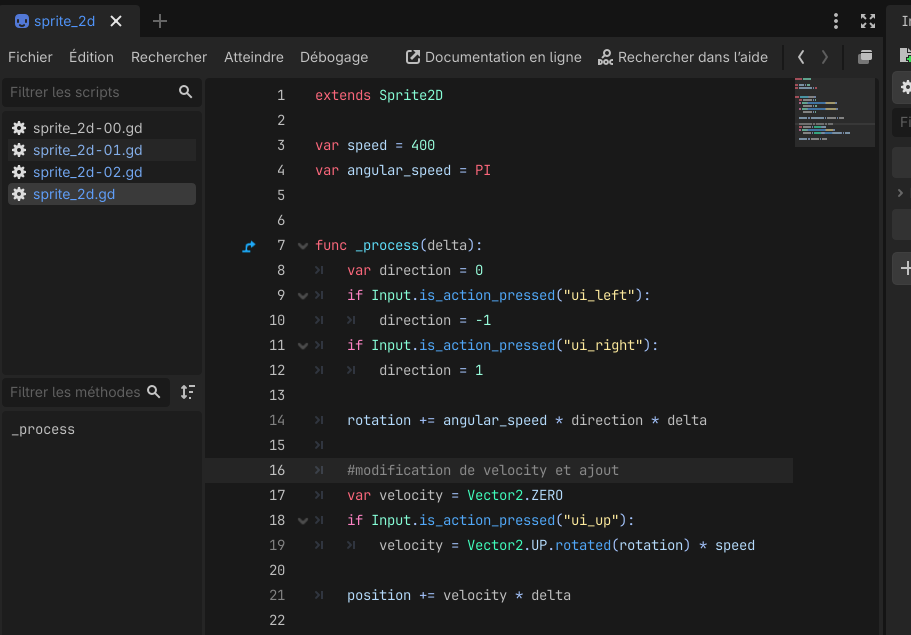
Task: Open the Atteindre menu
Action: click(x=254, y=57)
